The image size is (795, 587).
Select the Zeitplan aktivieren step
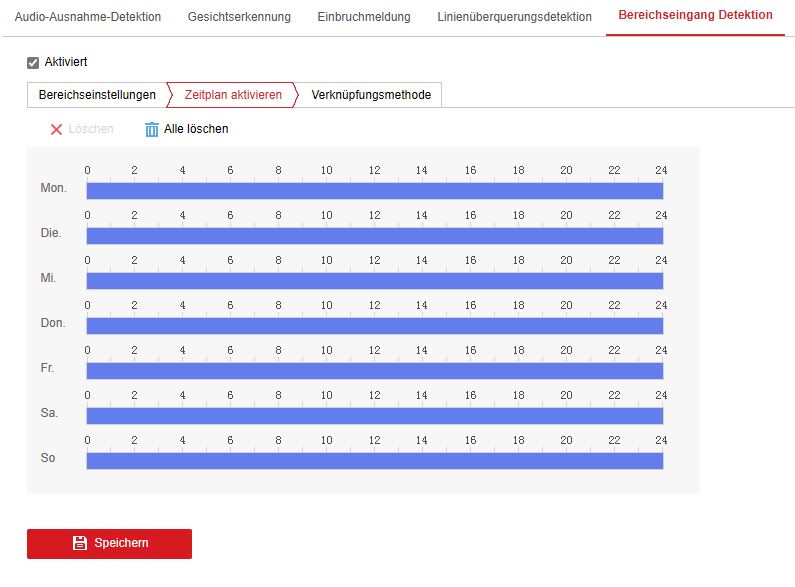[233, 95]
